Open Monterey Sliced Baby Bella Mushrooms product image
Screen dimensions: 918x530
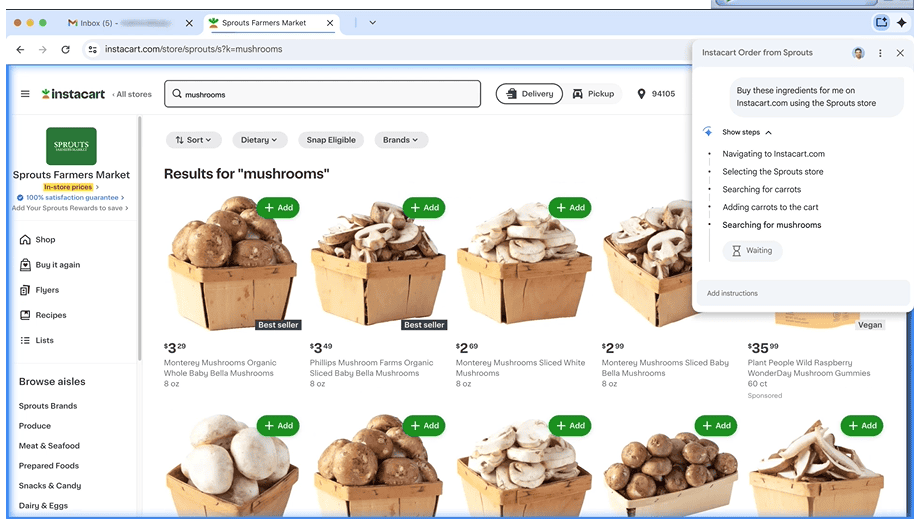coord(649,264)
